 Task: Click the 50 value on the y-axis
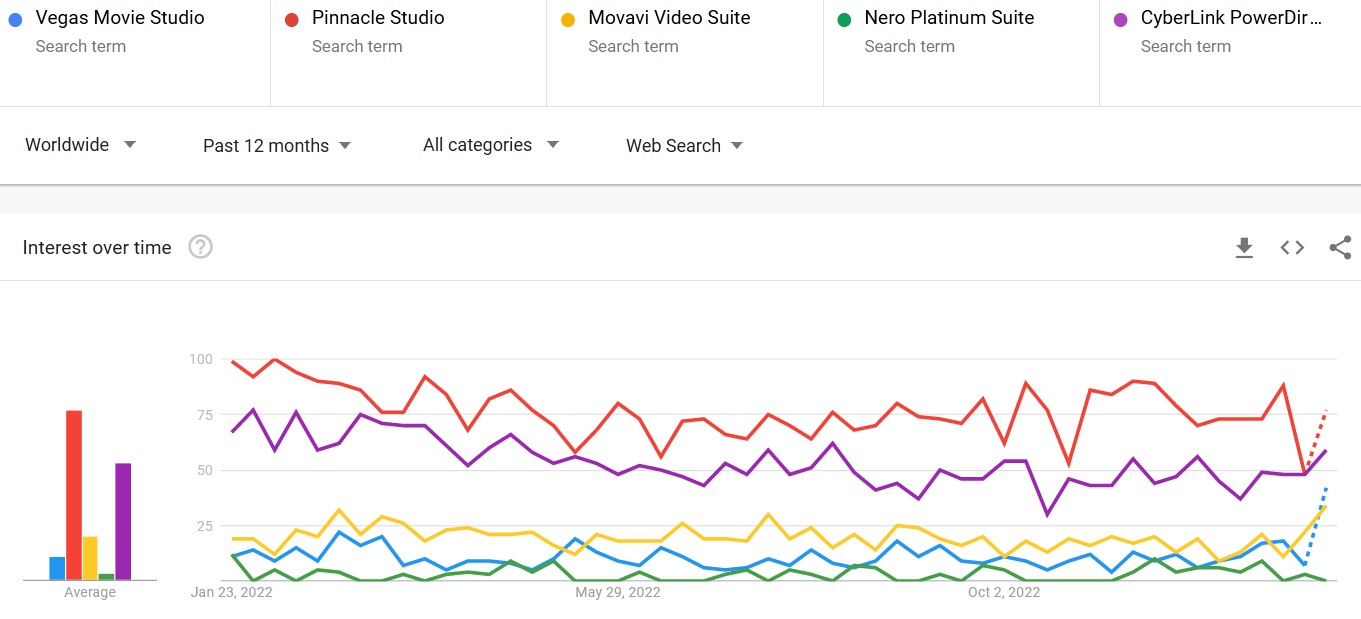point(205,470)
